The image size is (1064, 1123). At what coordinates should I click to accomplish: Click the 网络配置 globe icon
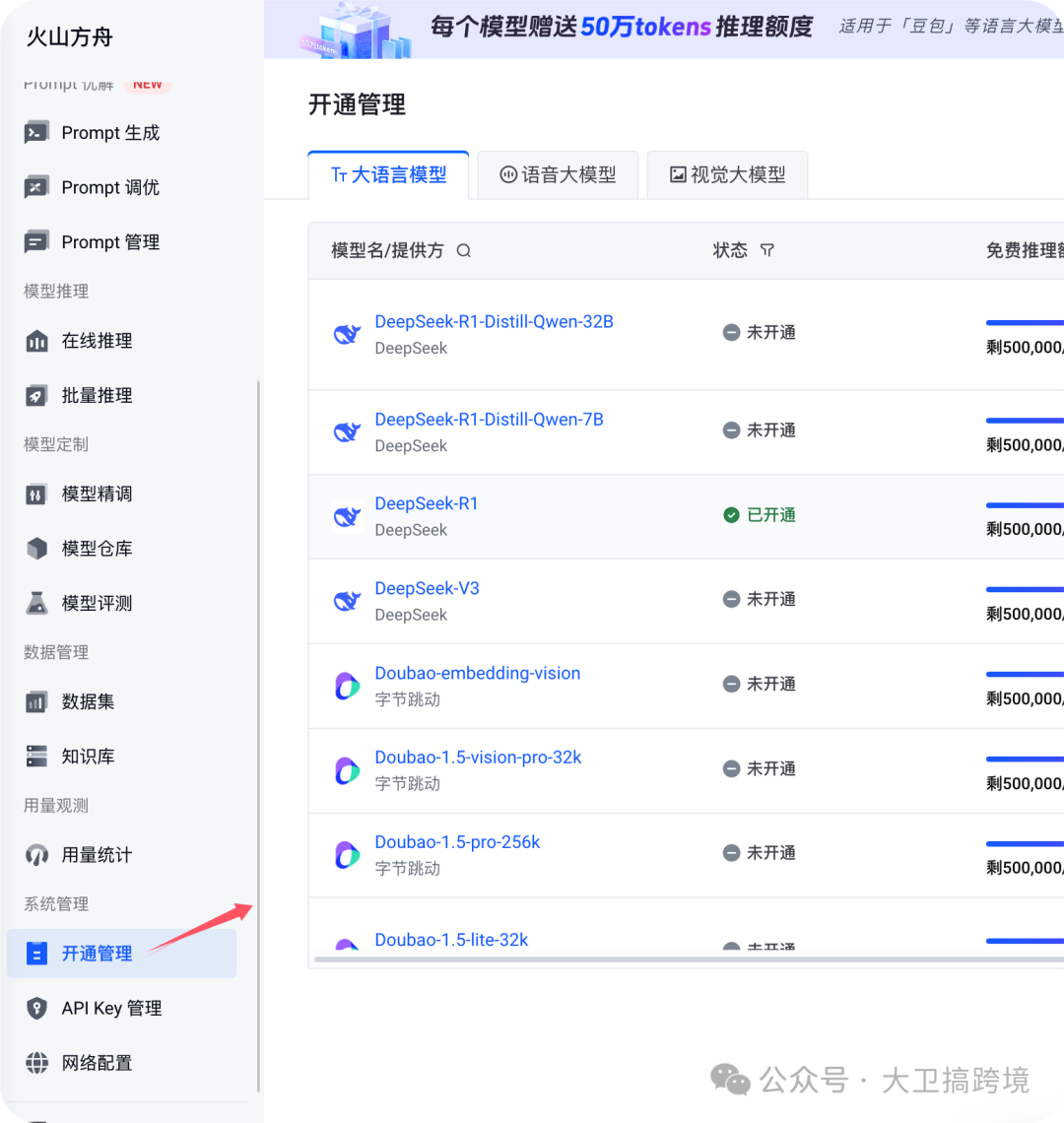coord(35,1063)
